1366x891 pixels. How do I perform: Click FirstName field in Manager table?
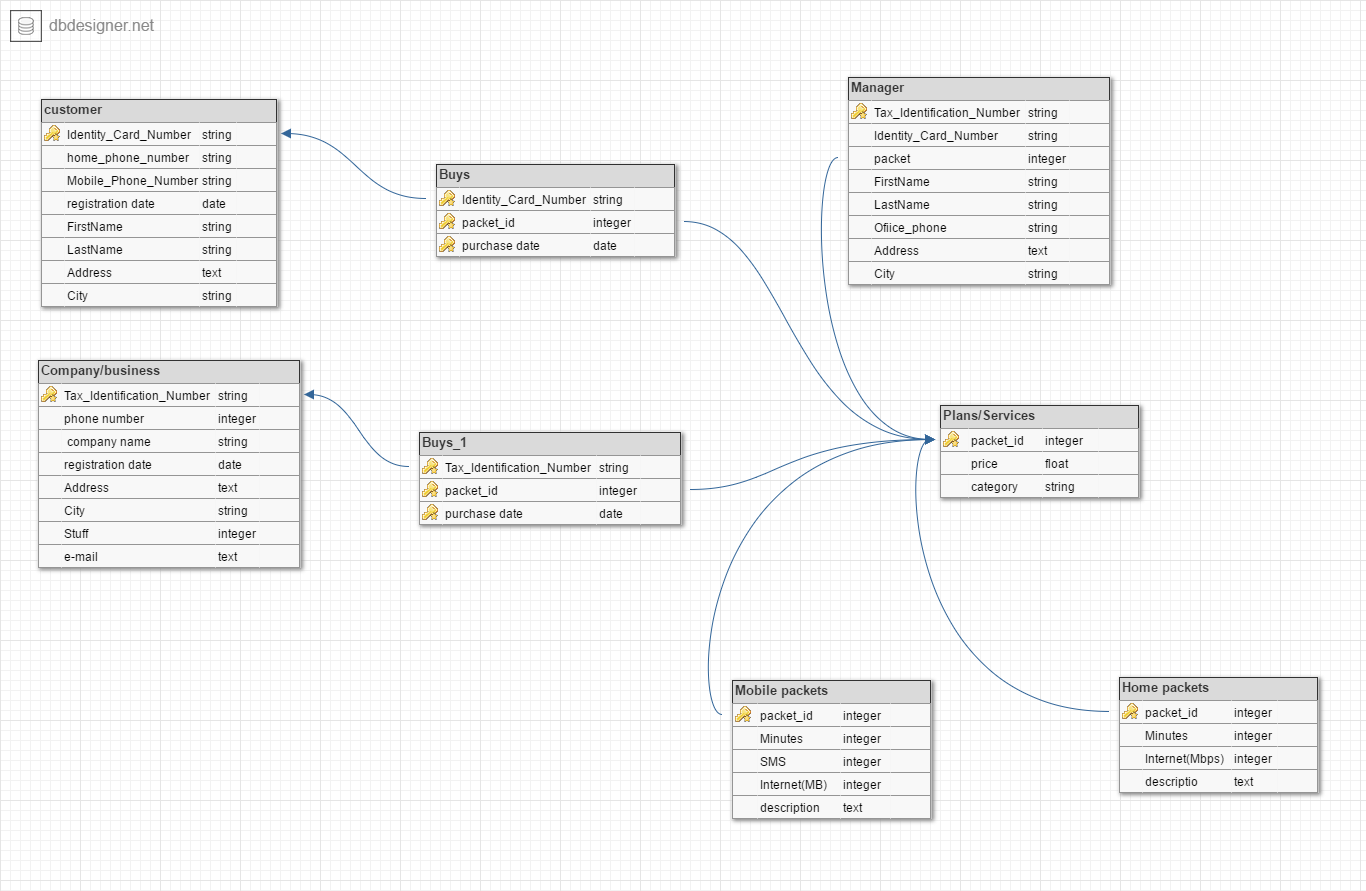pos(979,182)
